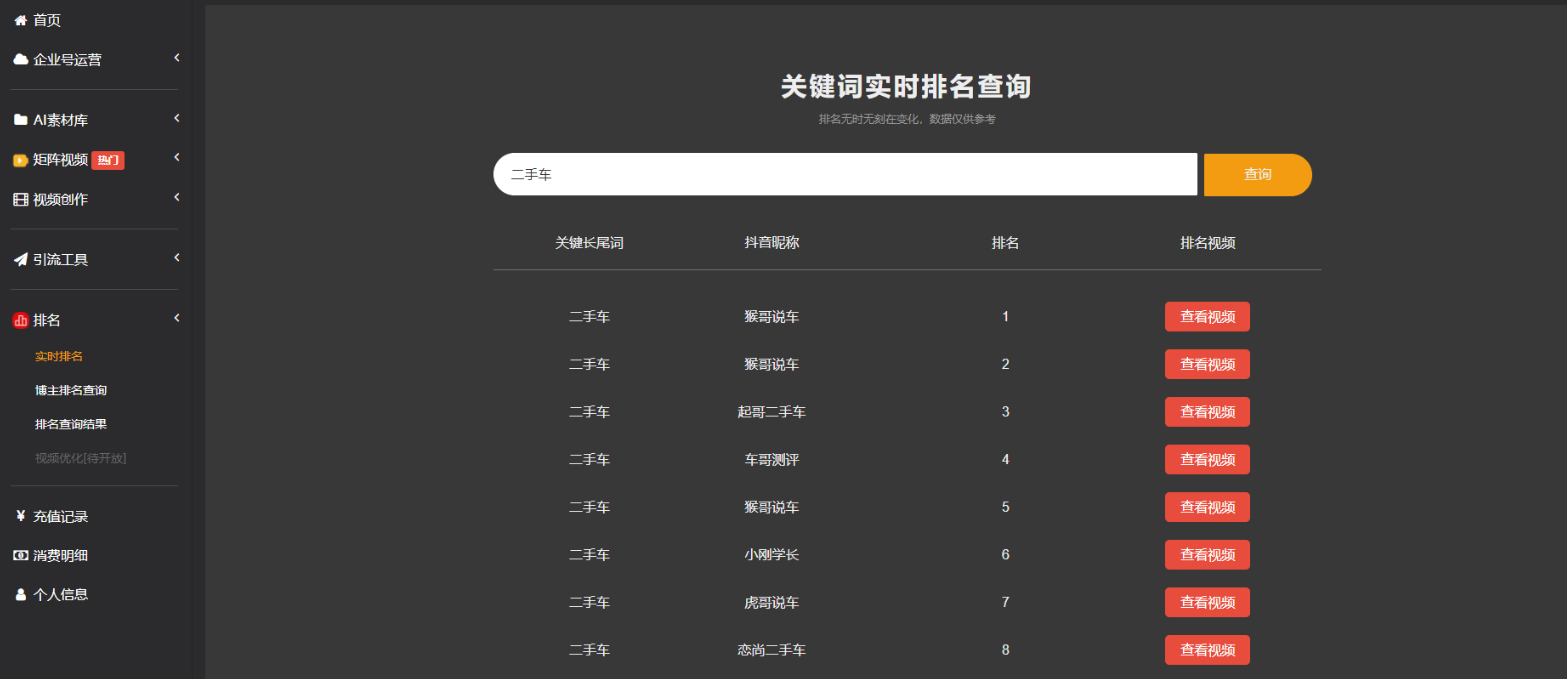Open 消费明细 page
Viewport: 1567px width, 679px height.
(x=61, y=555)
